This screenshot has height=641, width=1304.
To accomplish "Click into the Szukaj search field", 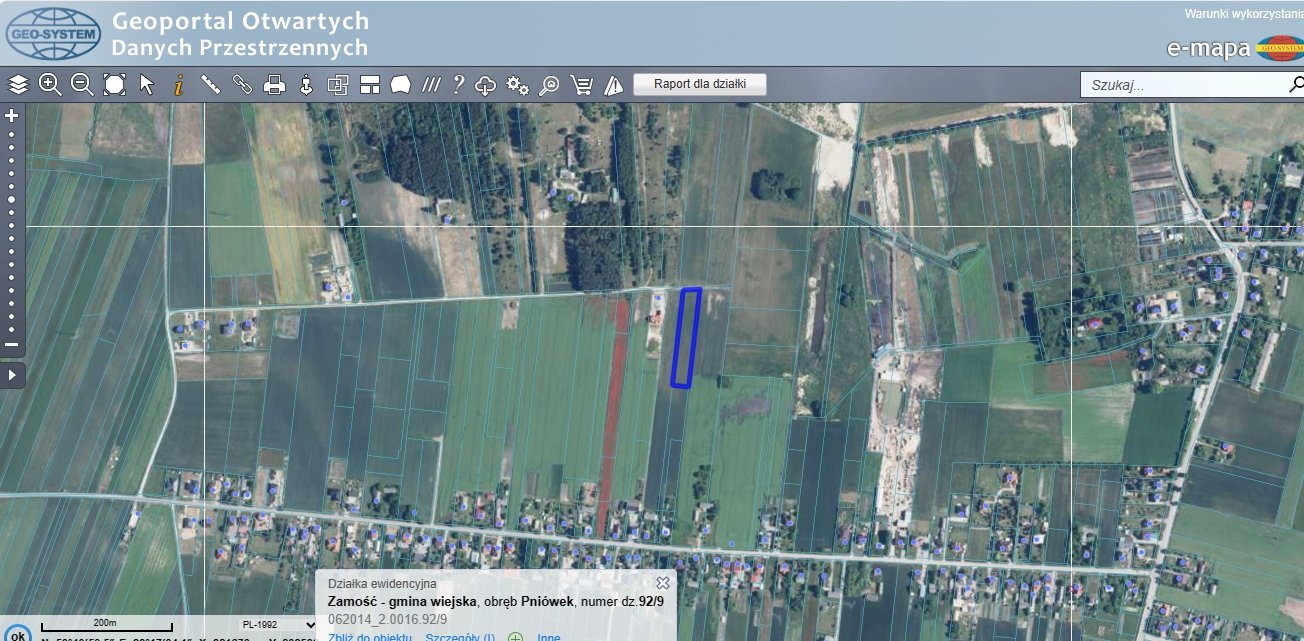I will 1180,85.
